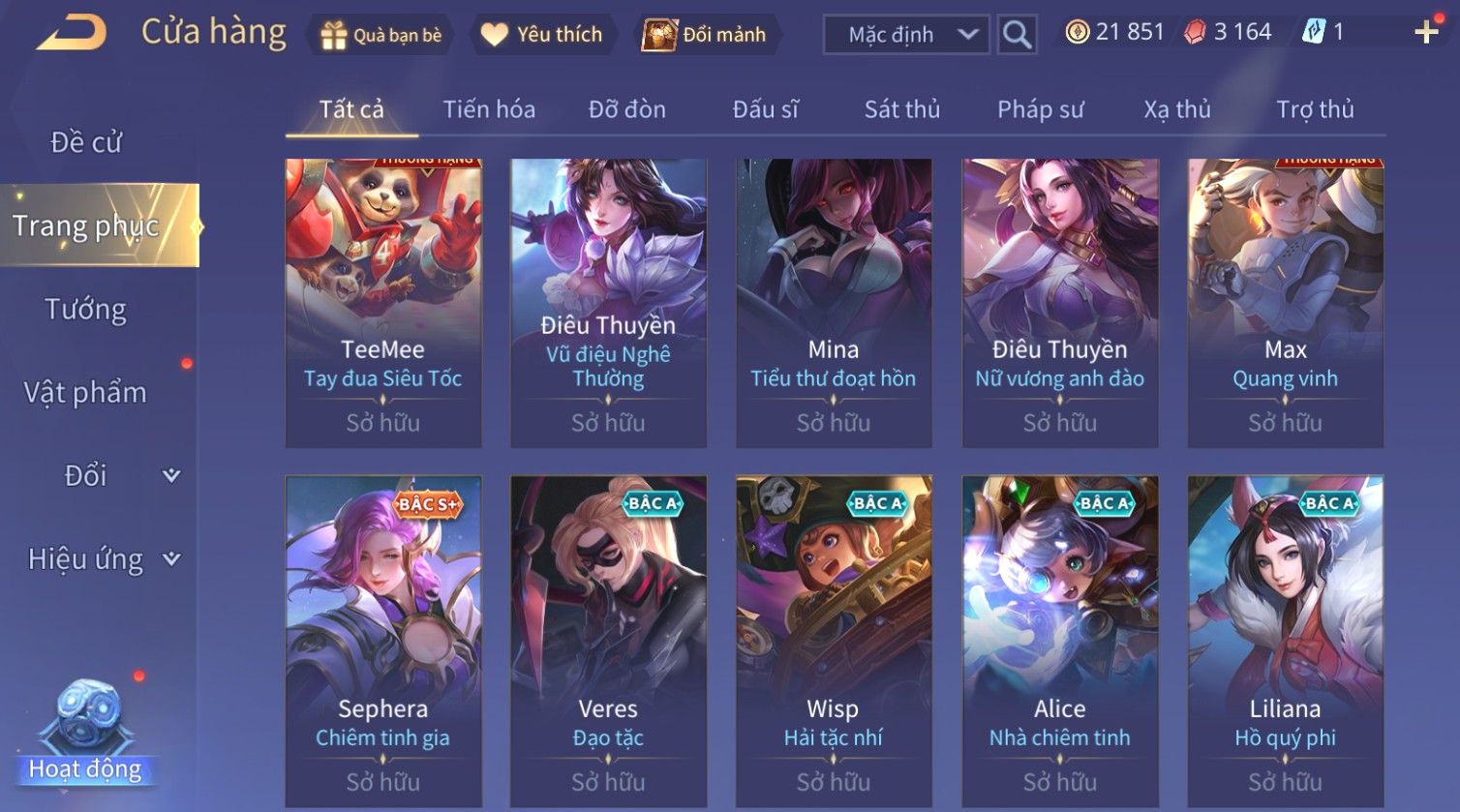Screen dimensions: 1460x812
Task: Open the Quà bạn bè gift icon
Action: [x=333, y=36]
